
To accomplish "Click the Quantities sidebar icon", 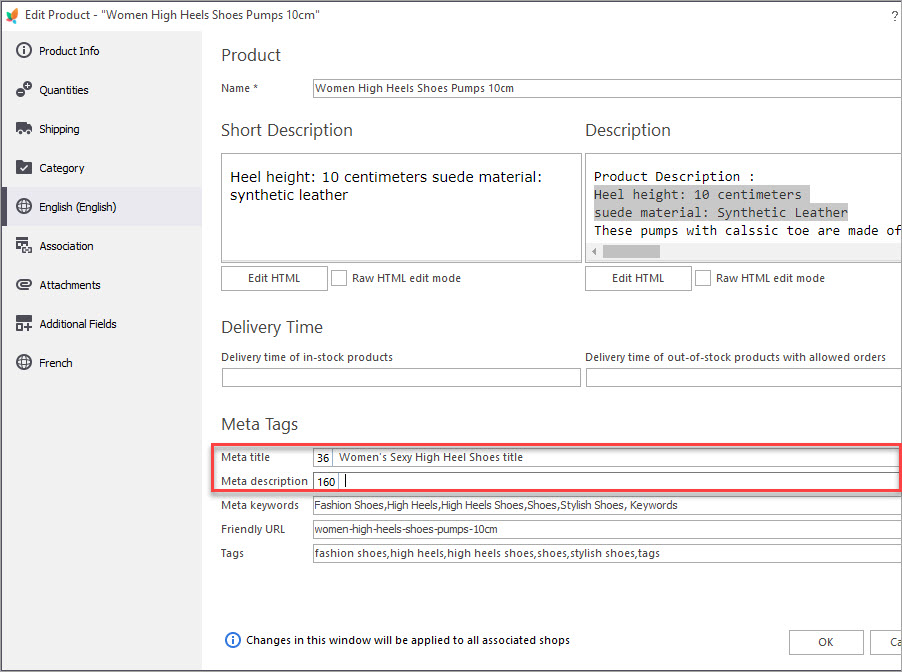I will click(x=24, y=90).
